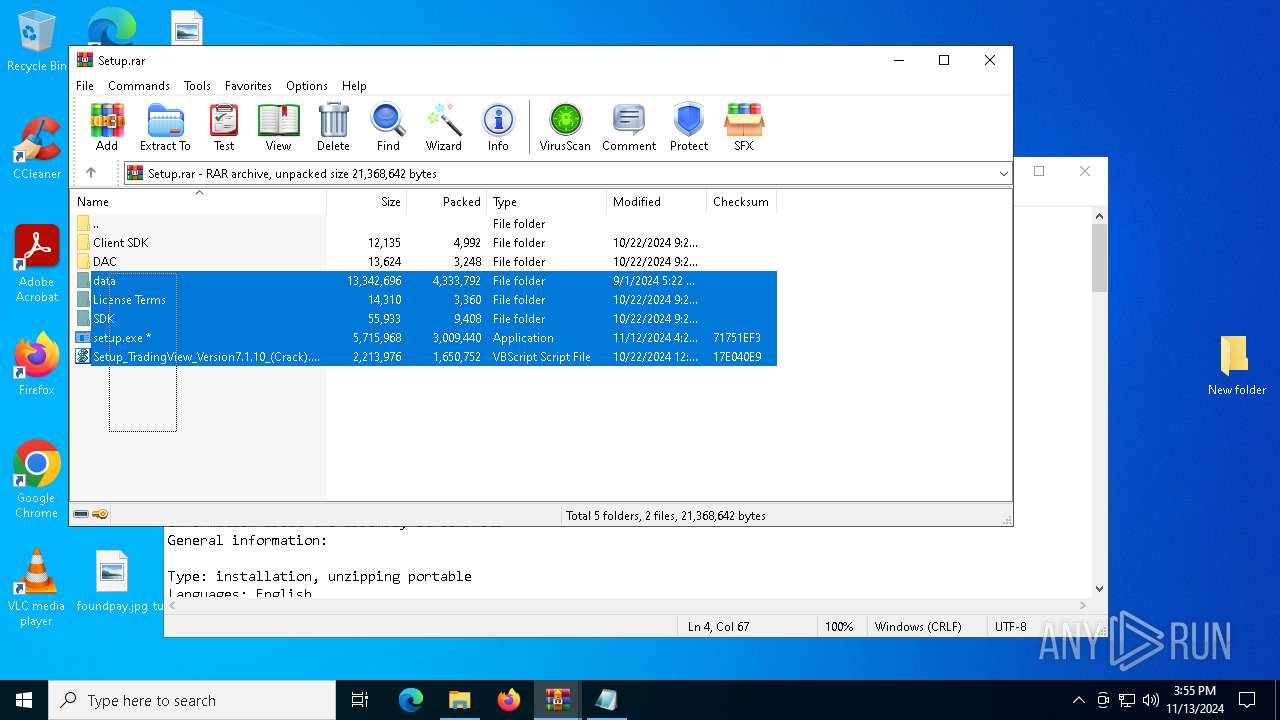The width and height of the screenshot is (1280, 720).
Task: Open Adobe Acrobat desktop shortcut
Action: pyautogui.click(x=37, y=264)
